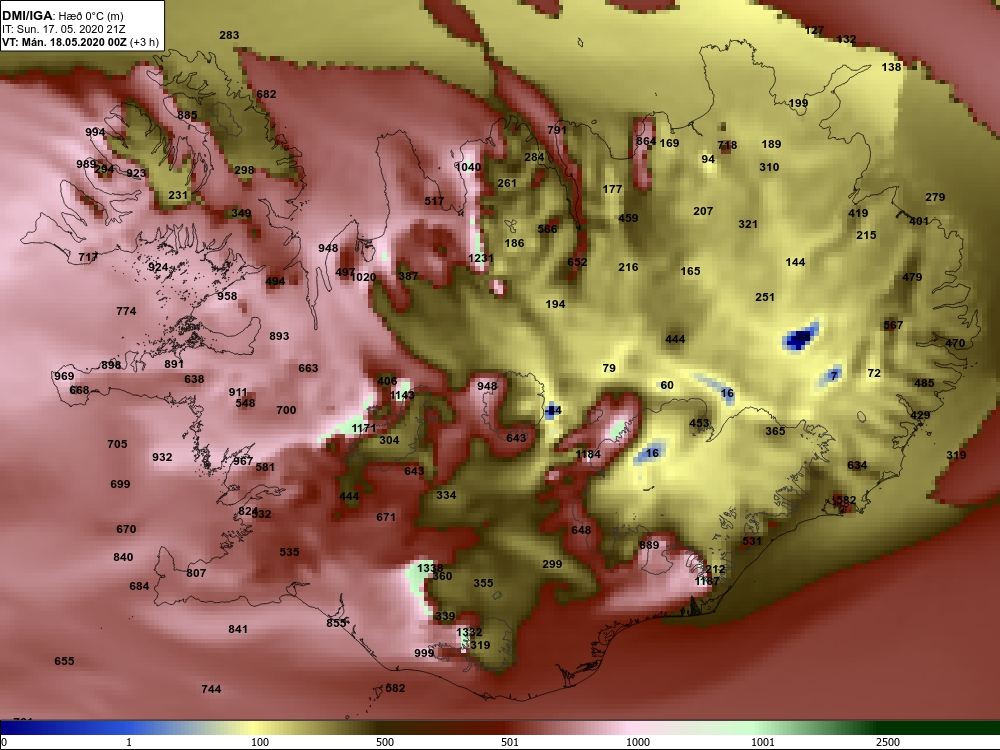Click the map value '969'
This screenshot has height=750, width=1000.
tap(64, 376)
